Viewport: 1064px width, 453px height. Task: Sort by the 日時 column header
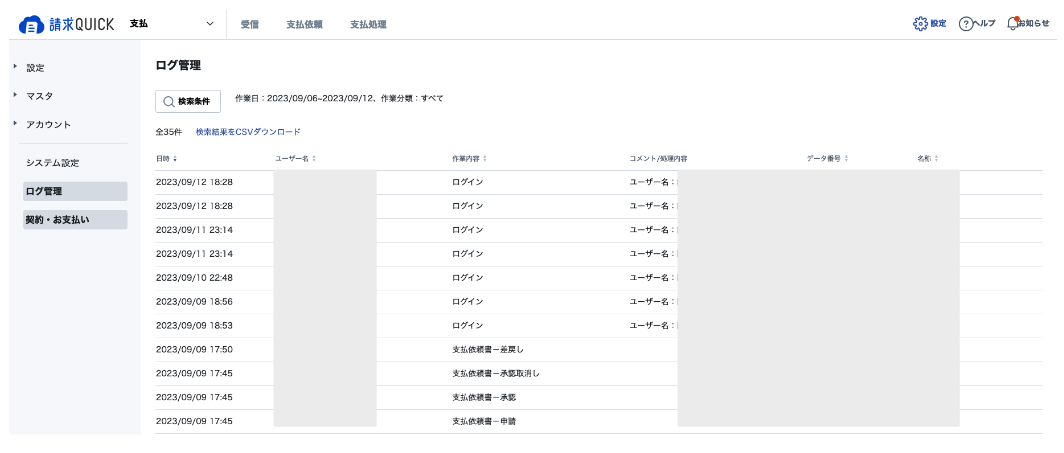coord(166,158)
